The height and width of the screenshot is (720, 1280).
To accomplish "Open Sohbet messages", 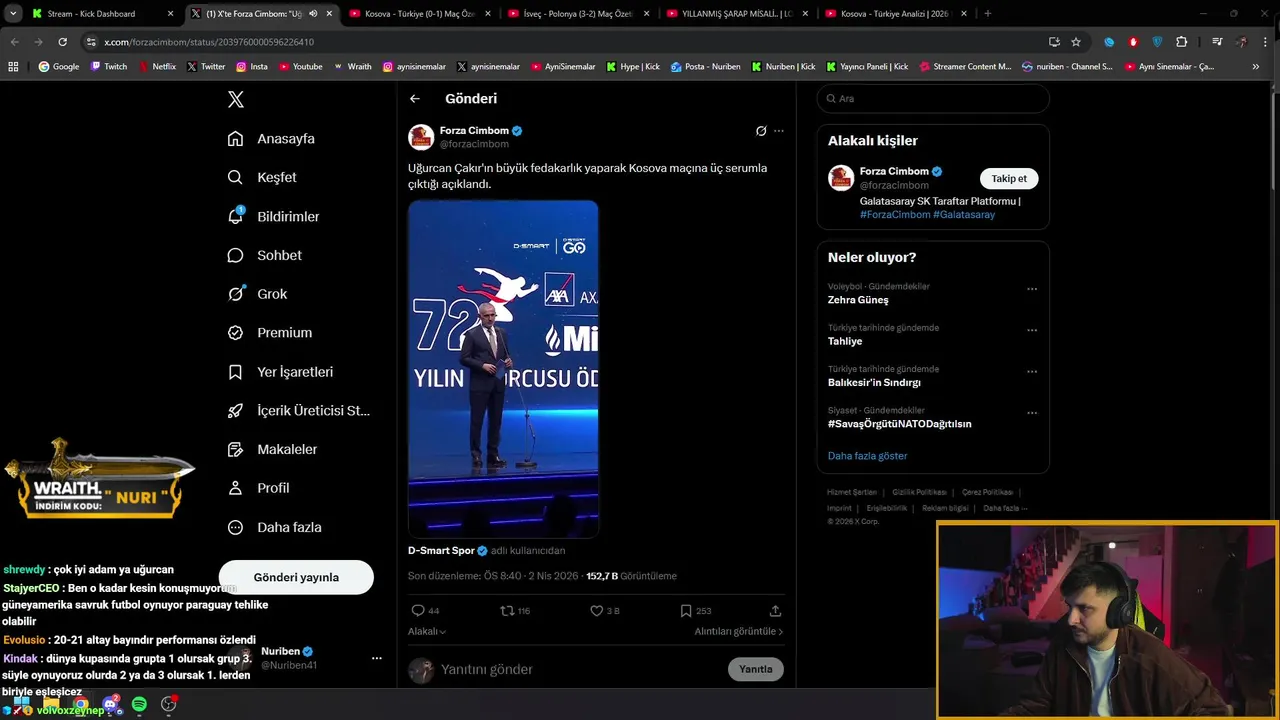I will pos(264,255).
